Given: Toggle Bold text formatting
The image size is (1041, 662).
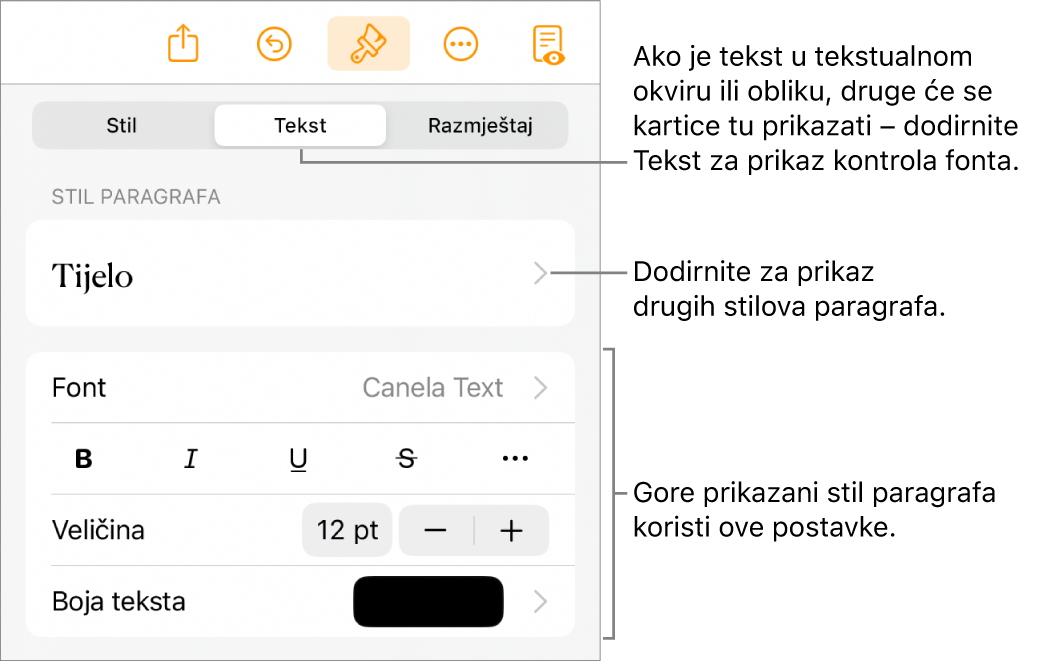Looking at the screenshot, I should pyautogui.click(x=85, y=459).
